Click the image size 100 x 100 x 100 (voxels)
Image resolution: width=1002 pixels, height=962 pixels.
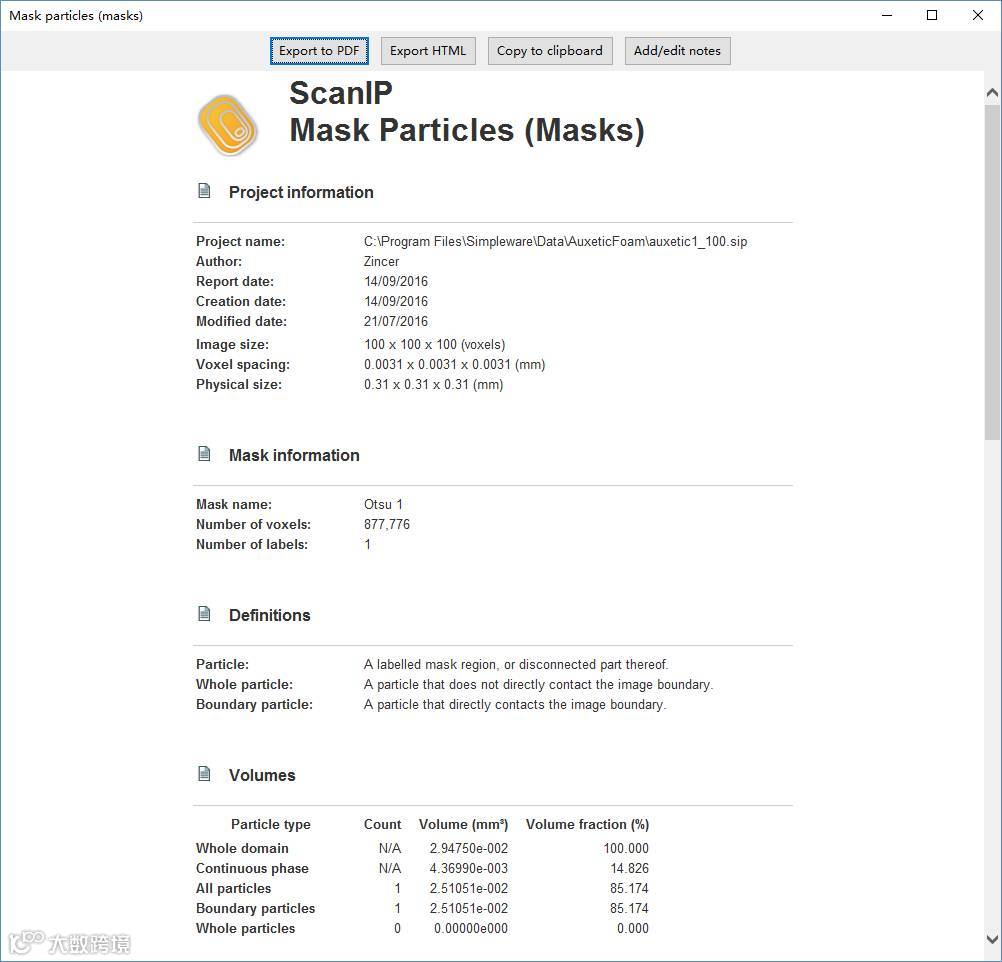pyautogui.click(x=435, y=345)
